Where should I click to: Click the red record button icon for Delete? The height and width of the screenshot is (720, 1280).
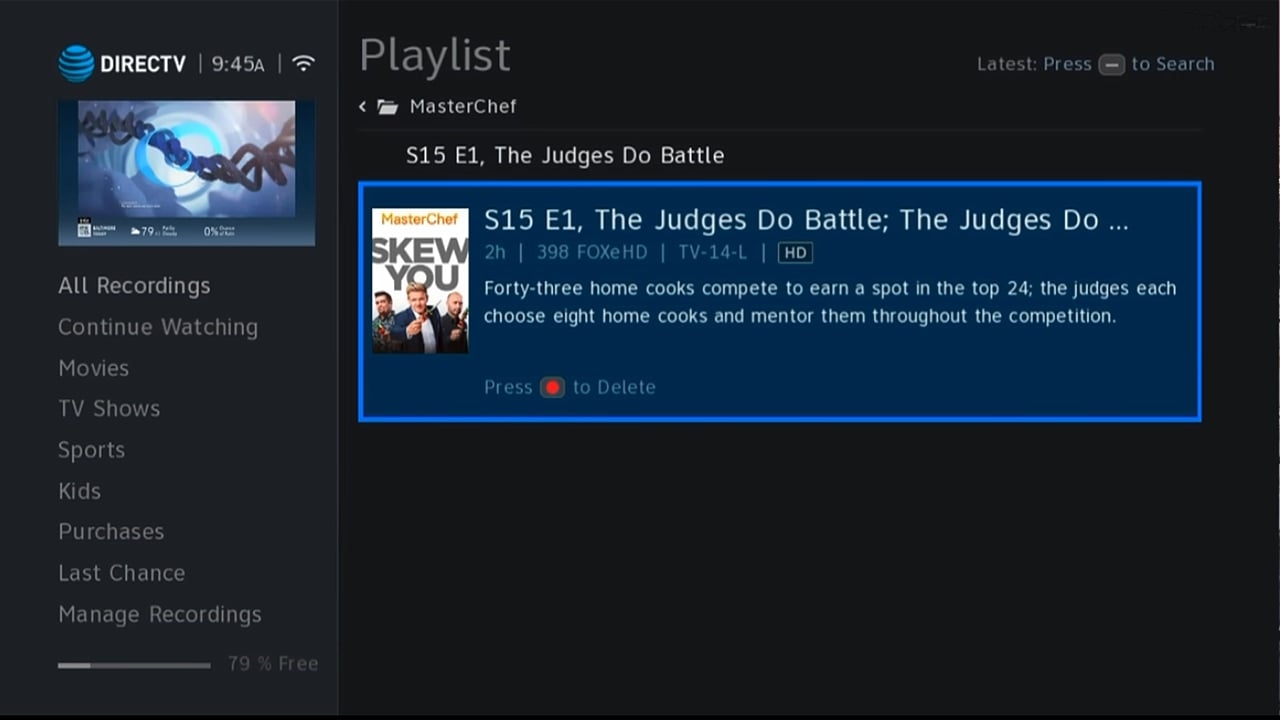552,387
